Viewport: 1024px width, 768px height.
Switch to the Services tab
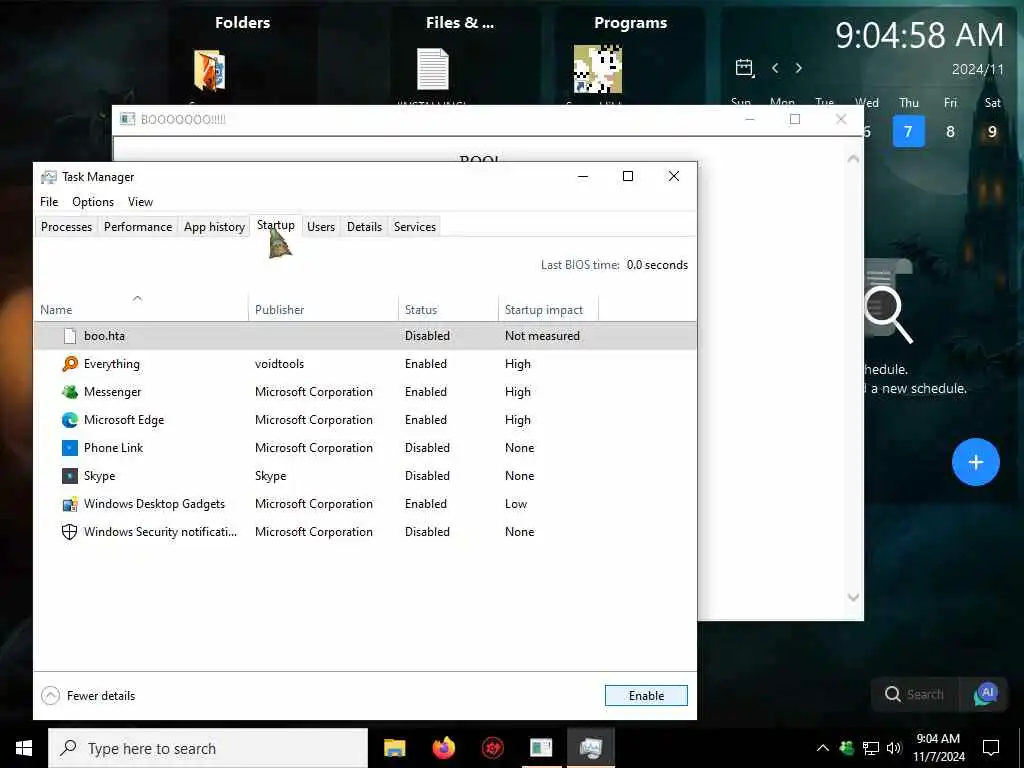click(415, 227)
